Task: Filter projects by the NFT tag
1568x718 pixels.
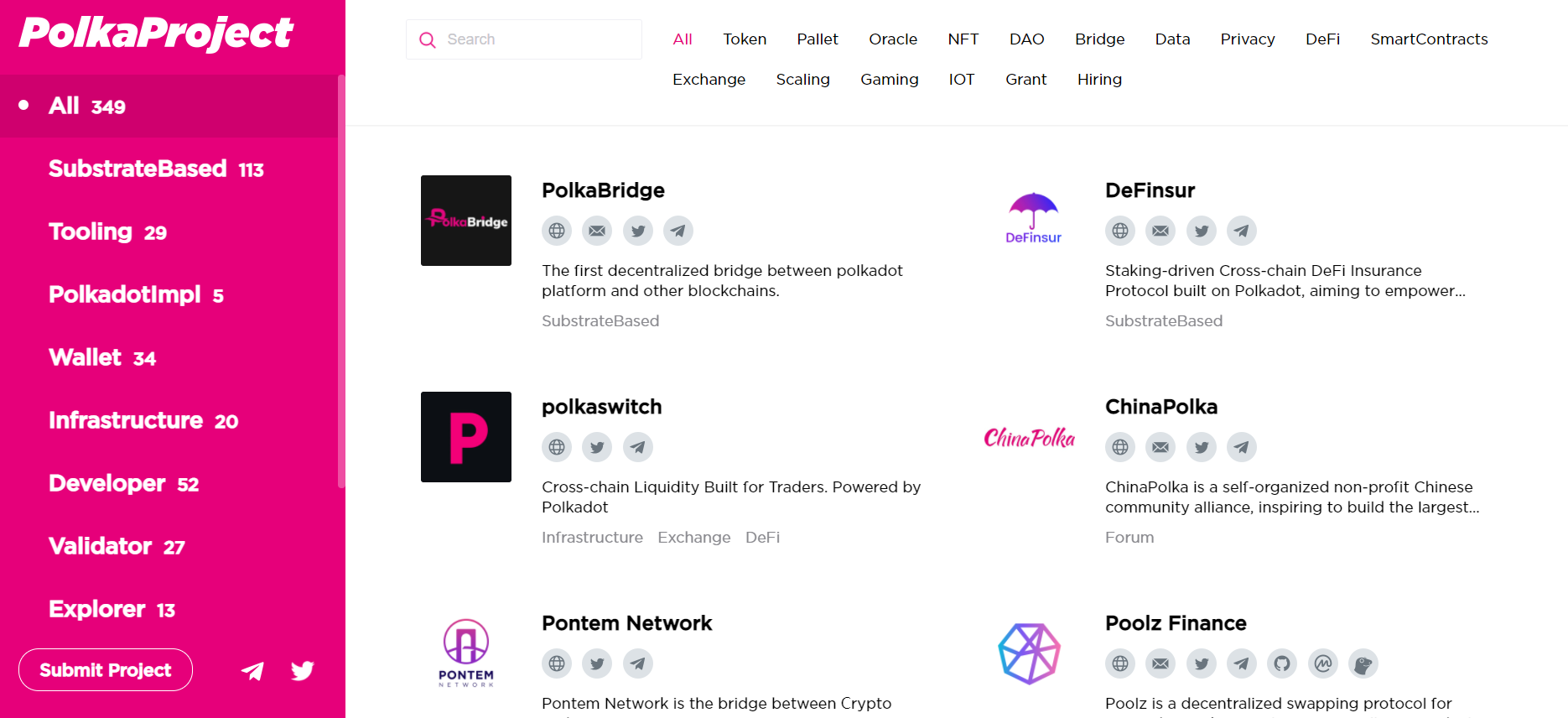Action: (963, 39)
